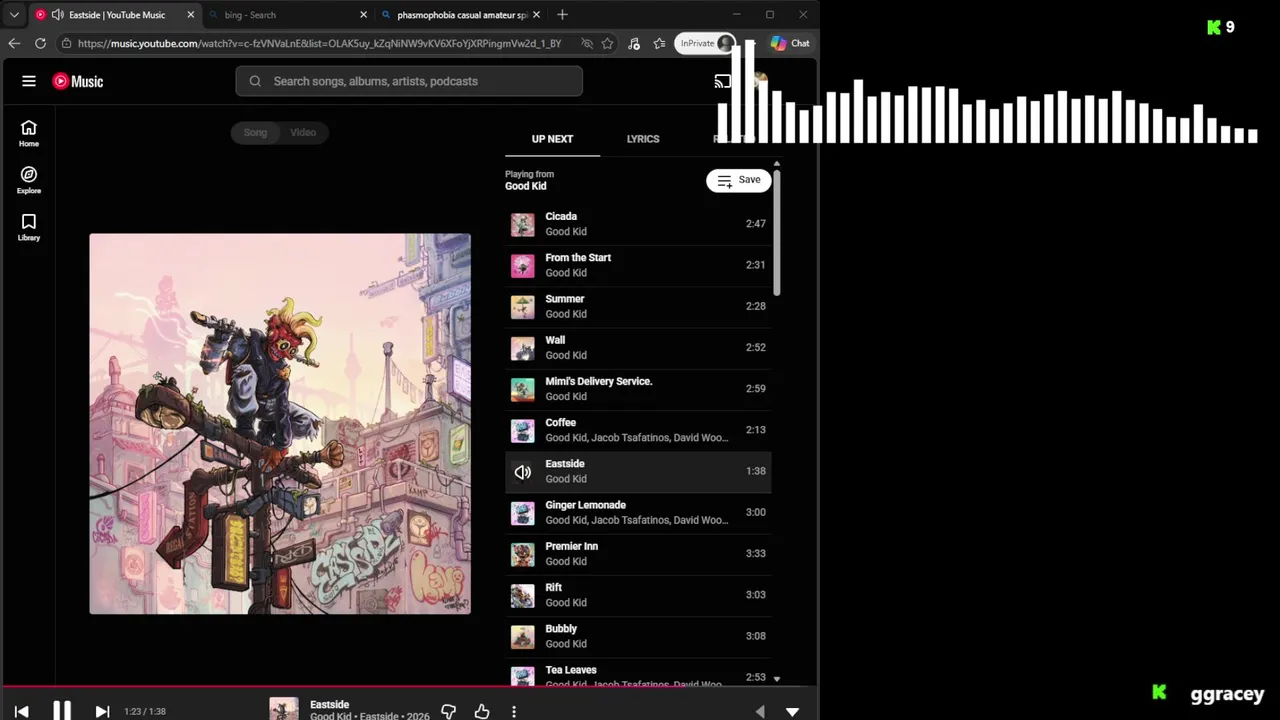Click the Premier Inn thumbnail
This screenshot has height=720, width=1280.
[x=523, y=554]
